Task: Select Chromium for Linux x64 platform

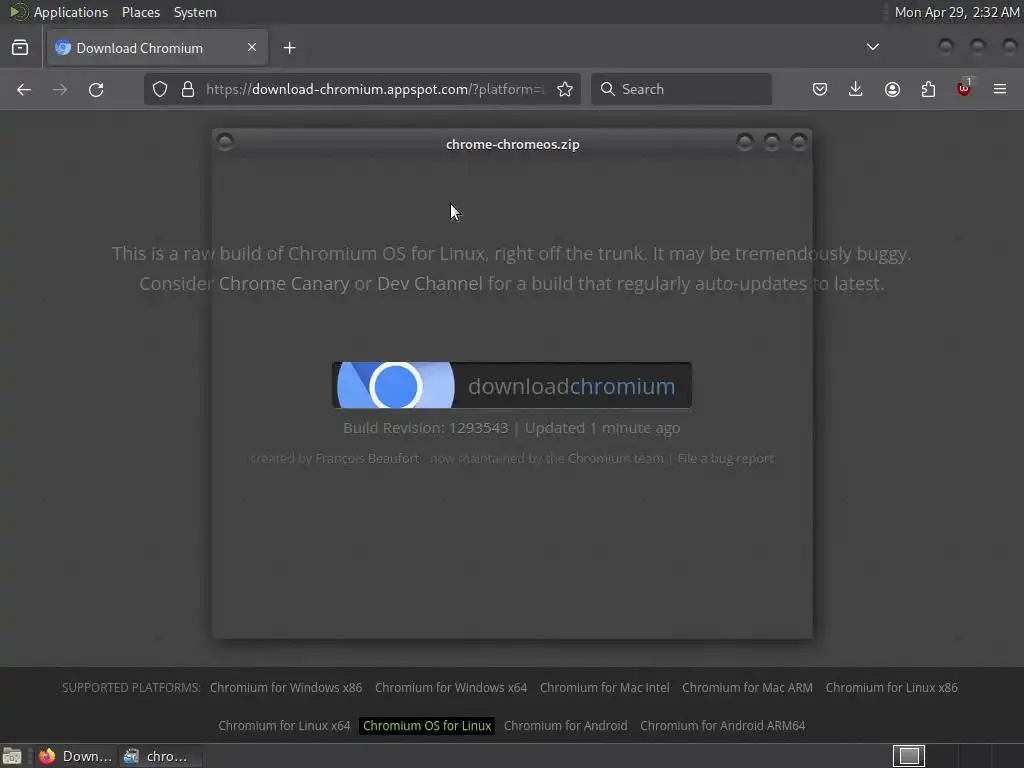Action: (x=284, y=726)
